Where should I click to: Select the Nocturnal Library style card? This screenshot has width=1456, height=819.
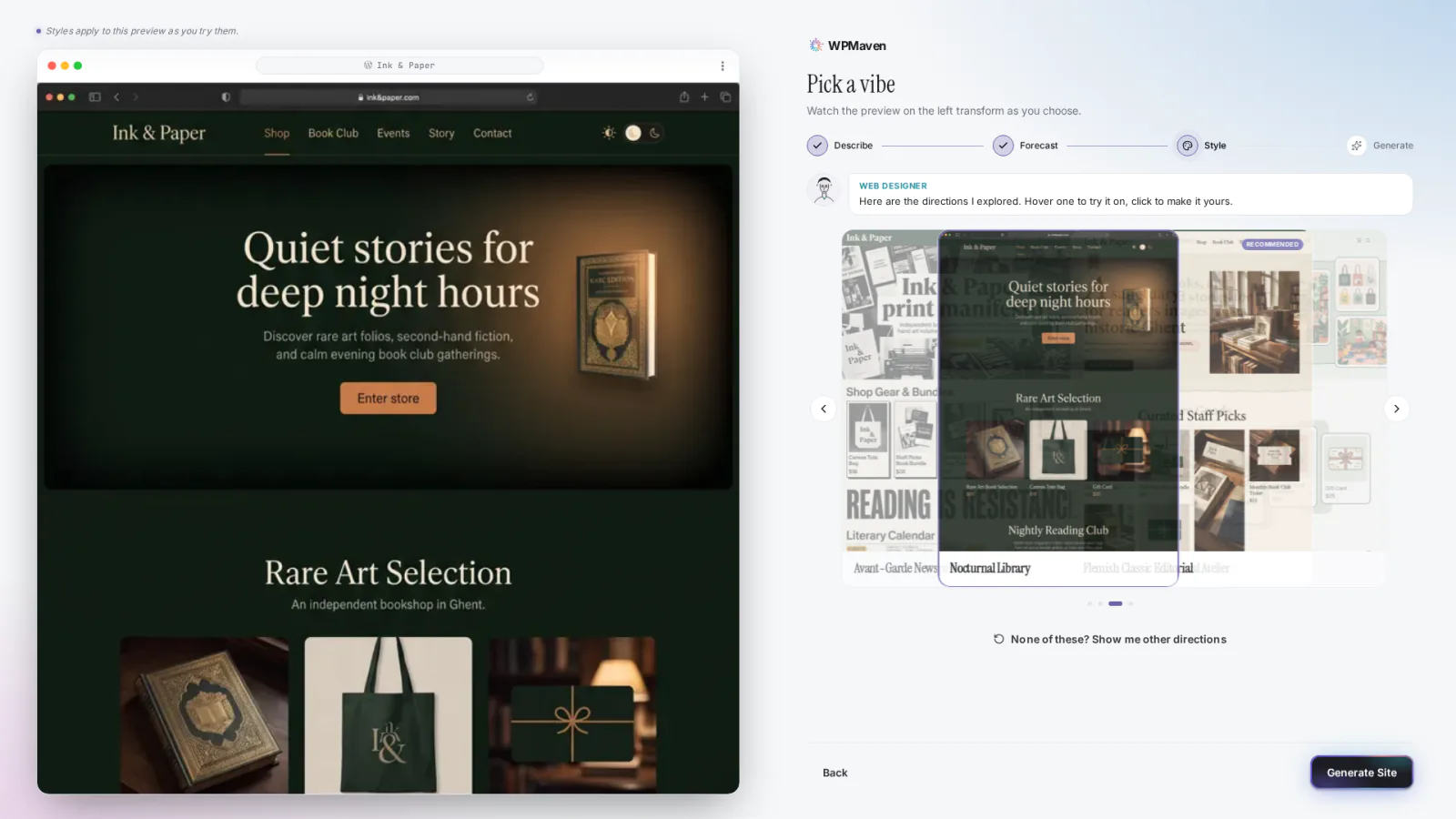pyautogui.click(x=1058, y=409)
